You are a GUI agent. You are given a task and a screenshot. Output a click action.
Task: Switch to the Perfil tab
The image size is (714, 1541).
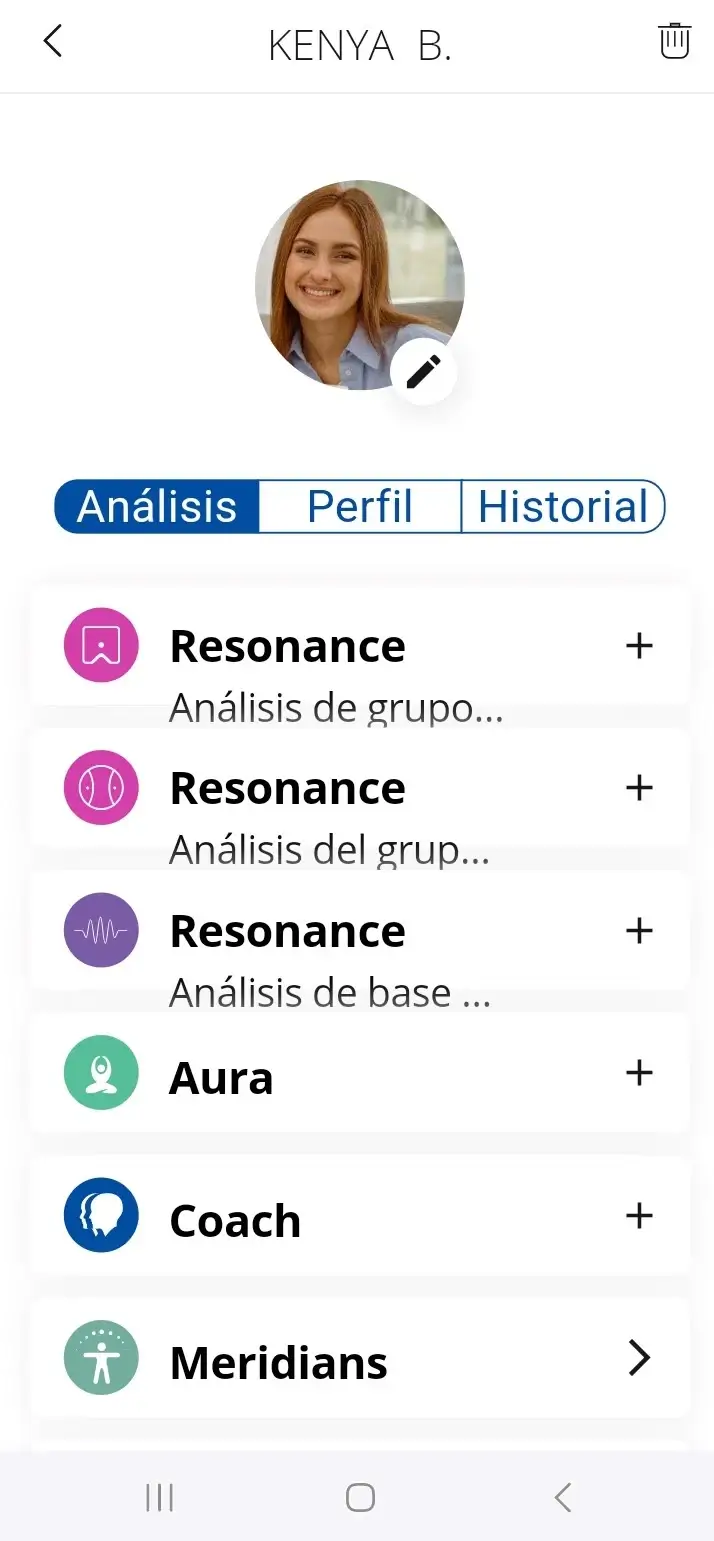[360, 507]
